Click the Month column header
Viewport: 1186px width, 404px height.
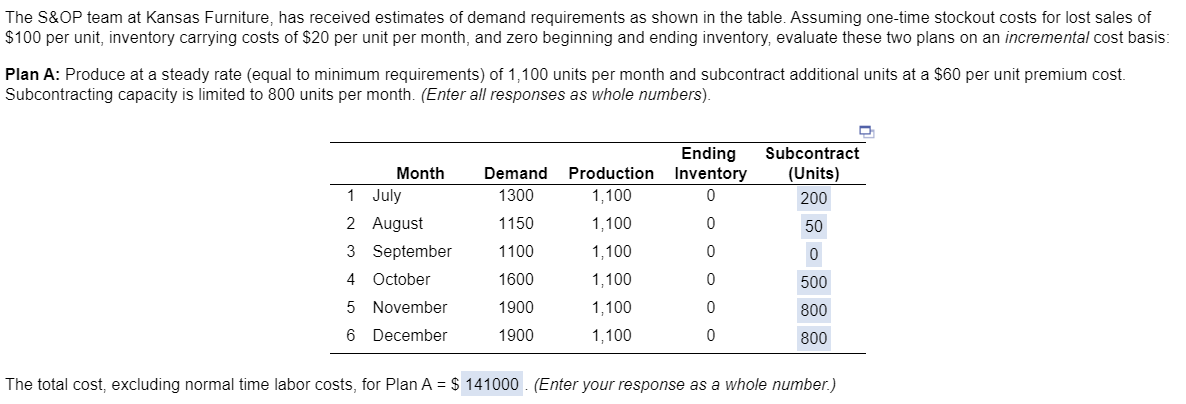[420, 173]
